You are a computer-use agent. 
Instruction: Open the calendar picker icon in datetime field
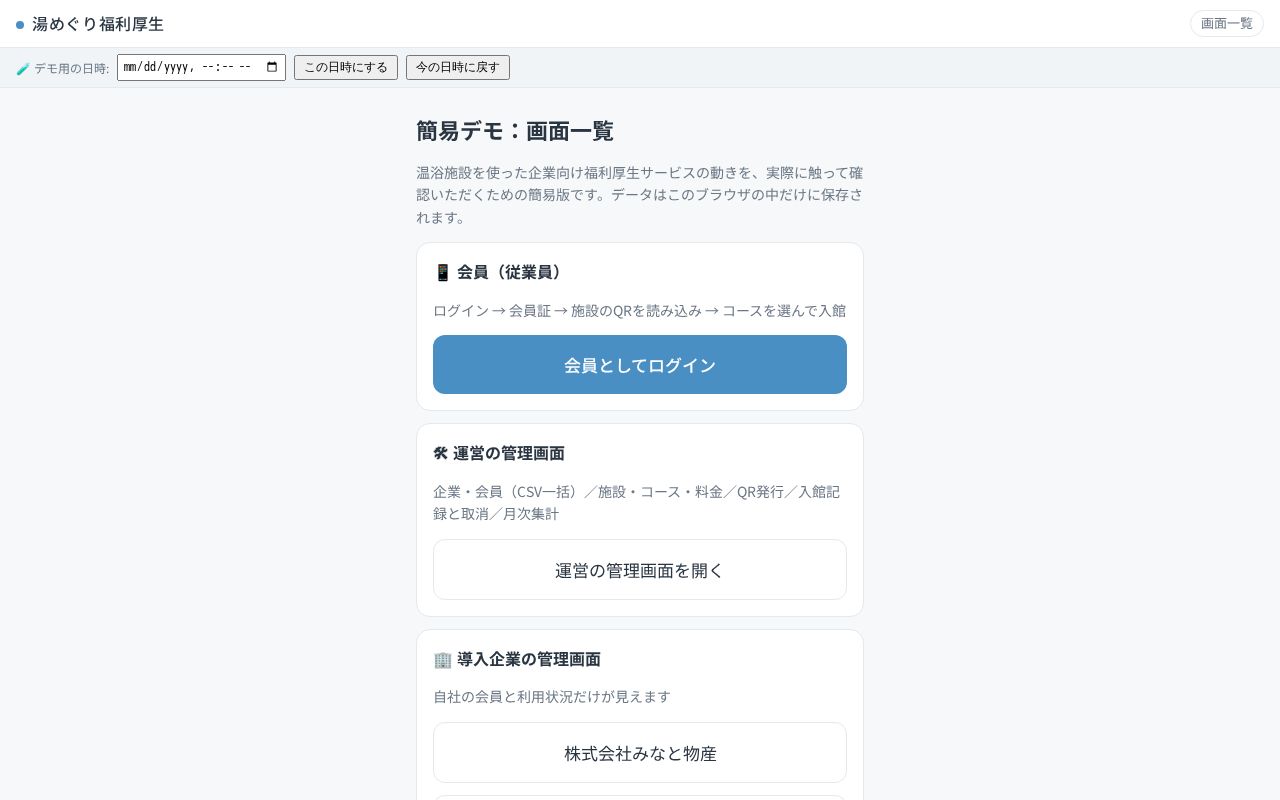point(272,67)
